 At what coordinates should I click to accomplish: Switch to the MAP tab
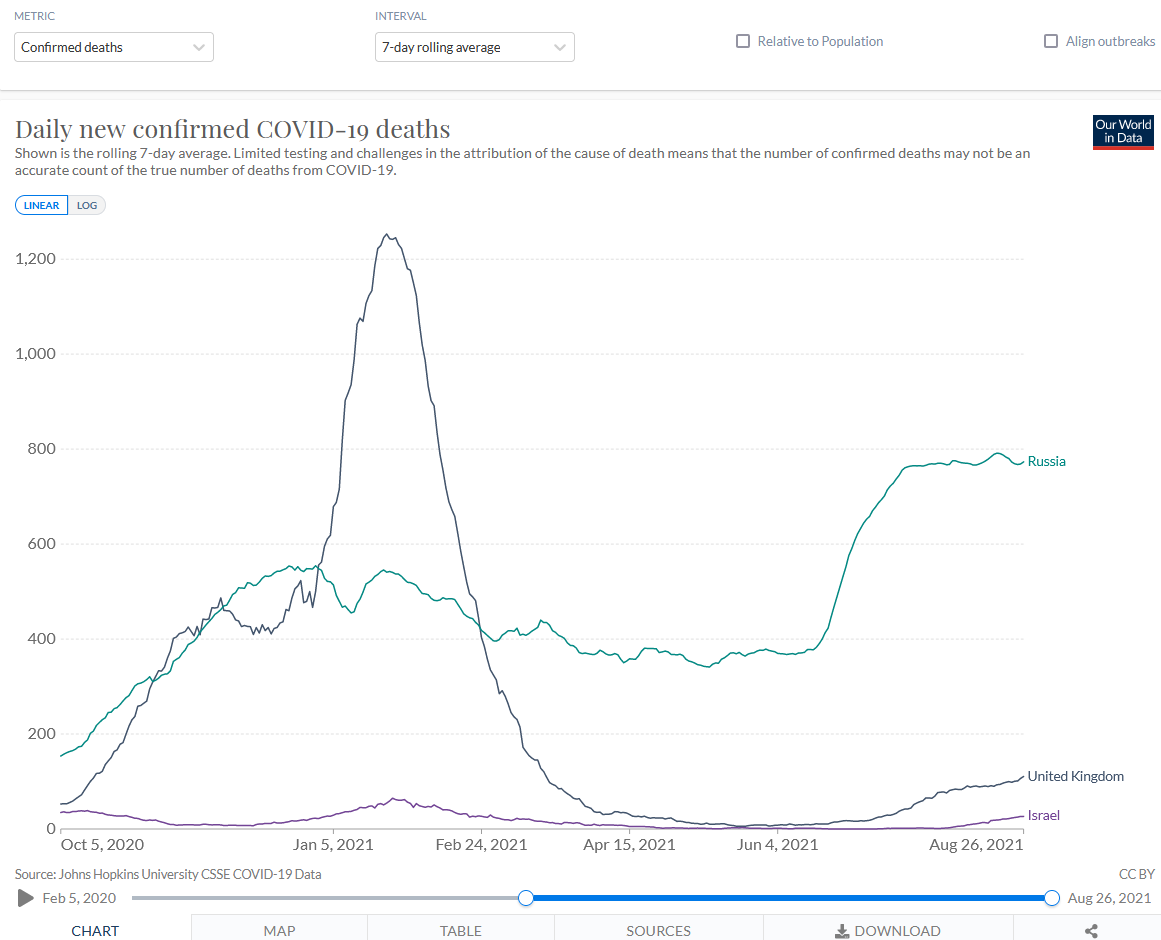pyautogui.click(x=279, y=931)
